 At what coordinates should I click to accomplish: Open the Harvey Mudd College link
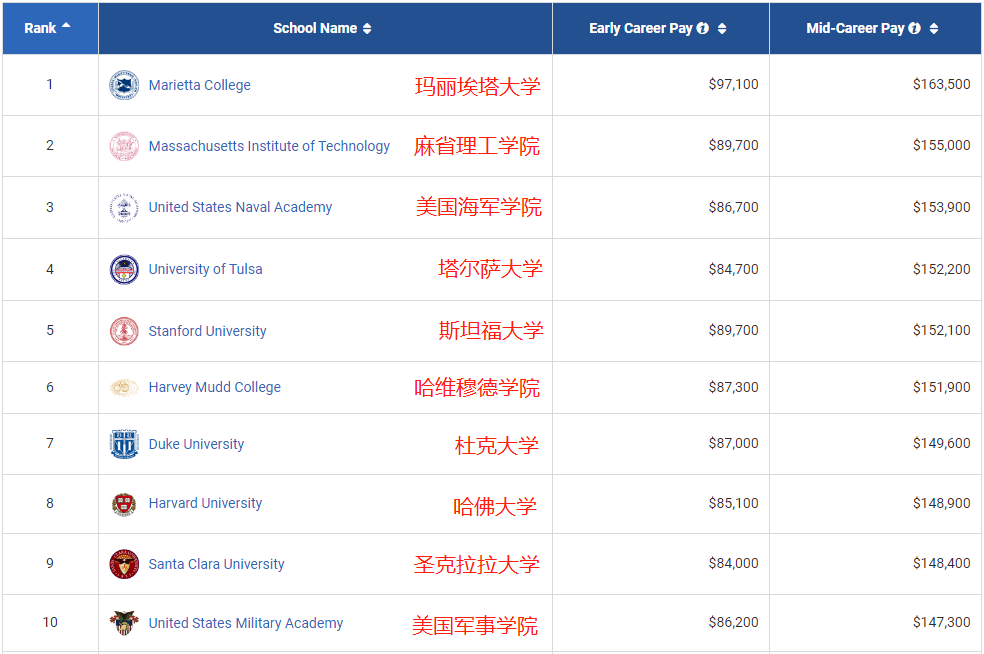[x=214, y=387]
